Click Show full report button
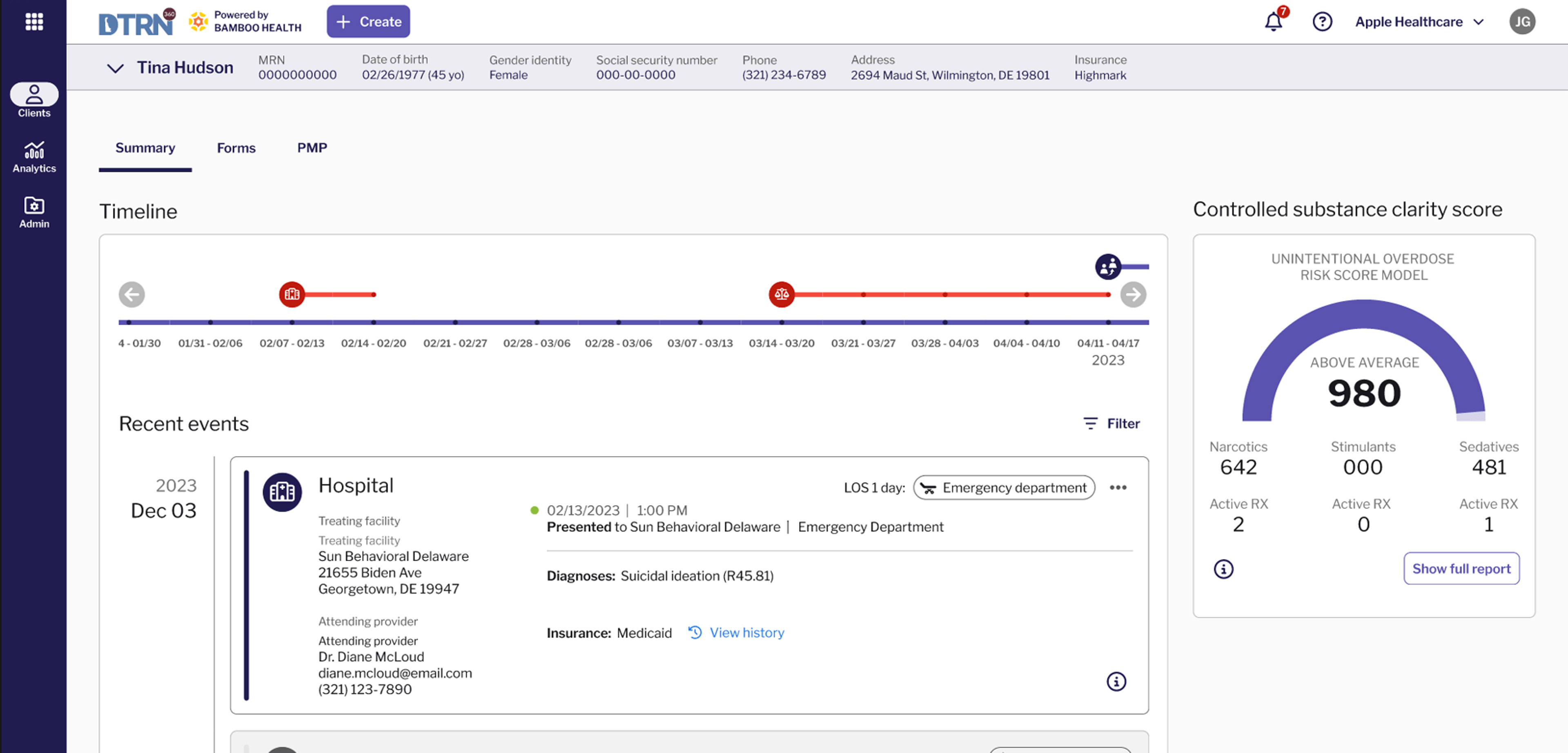 [1462, 568]
